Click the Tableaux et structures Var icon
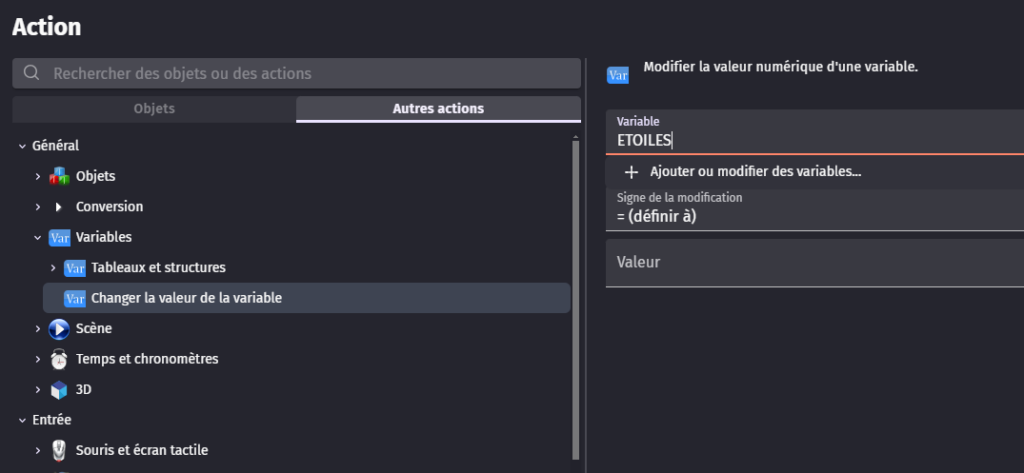1024x473 pixels. tap(74, 268)
